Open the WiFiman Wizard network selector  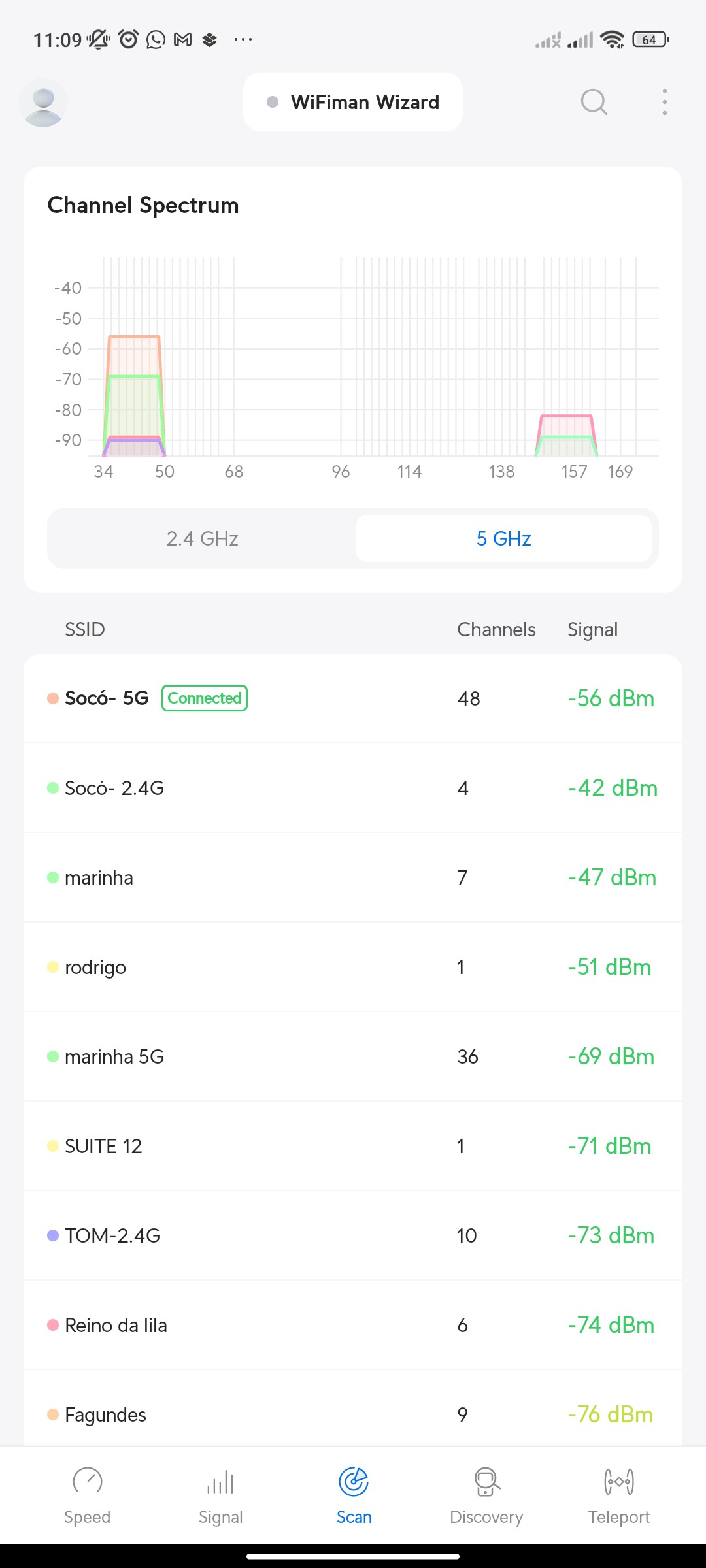click(353, 102)
